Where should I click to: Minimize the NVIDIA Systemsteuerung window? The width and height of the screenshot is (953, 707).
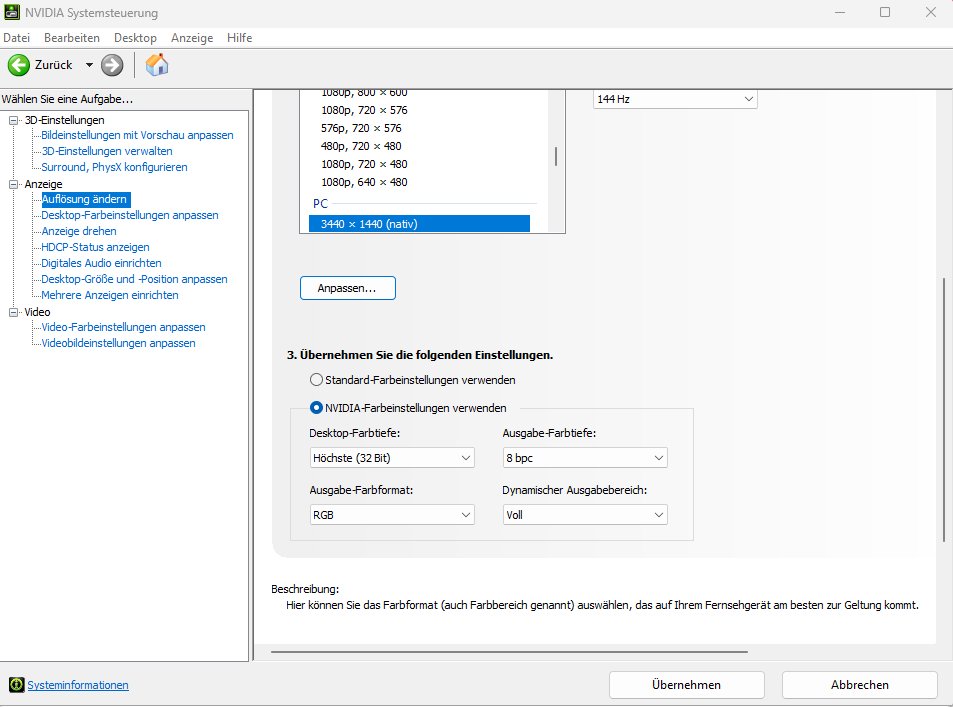pos(840,12)
